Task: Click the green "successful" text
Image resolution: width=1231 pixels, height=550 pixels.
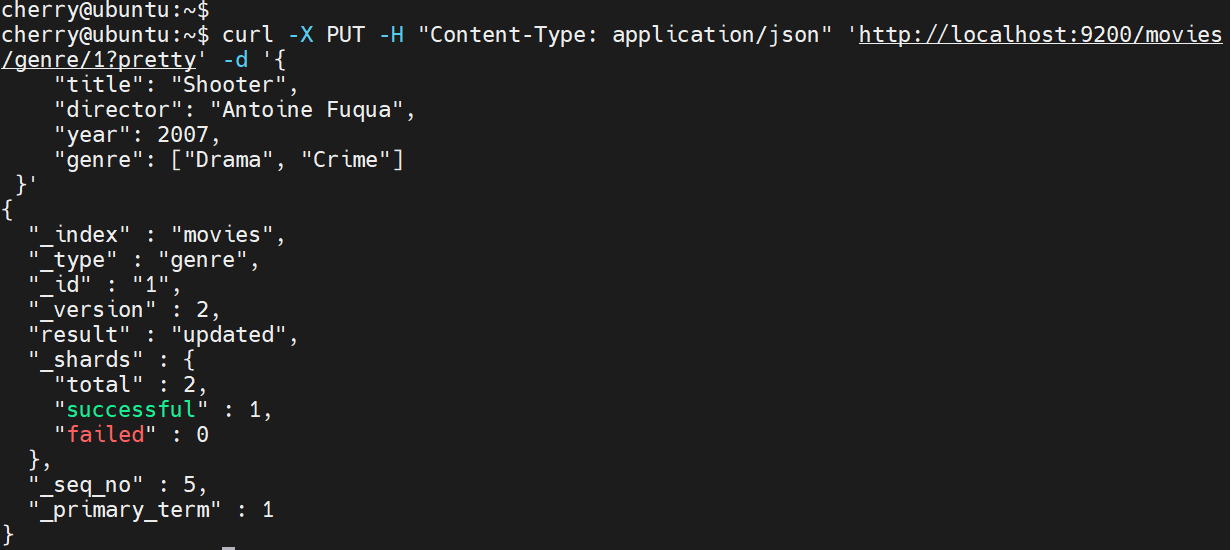Action: 131,410
